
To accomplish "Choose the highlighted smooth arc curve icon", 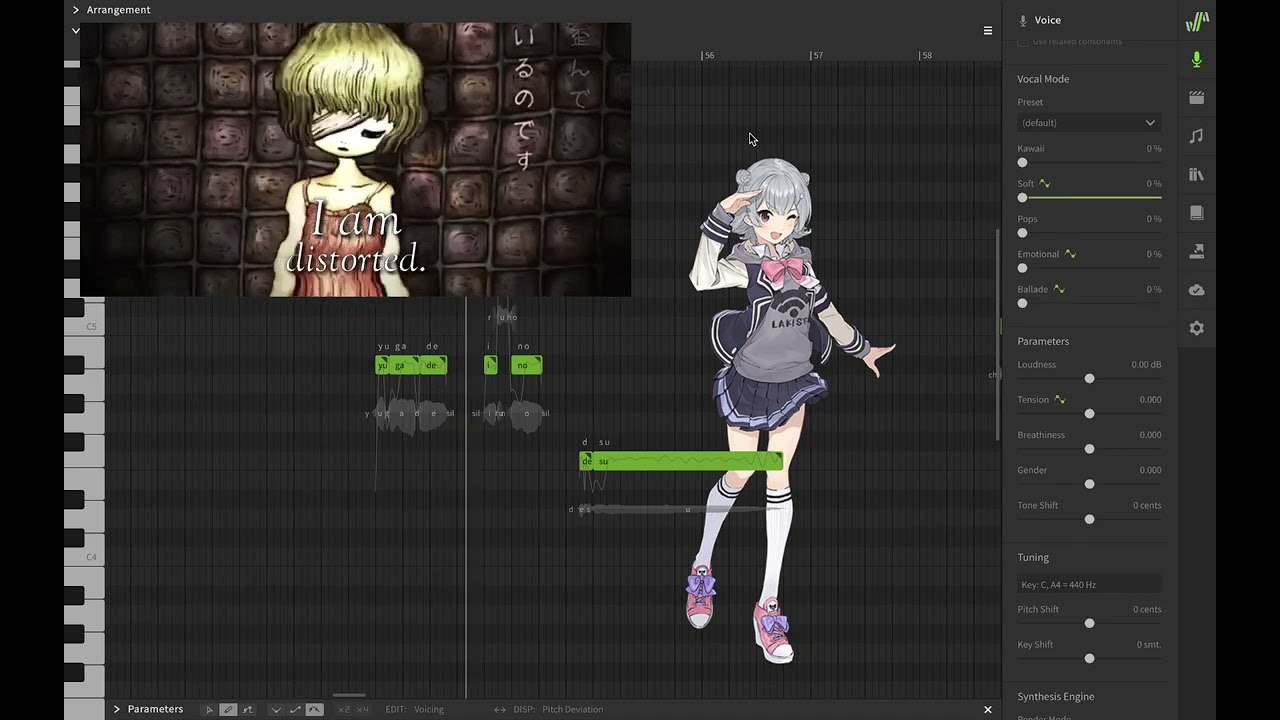I will tap(314, 709).
